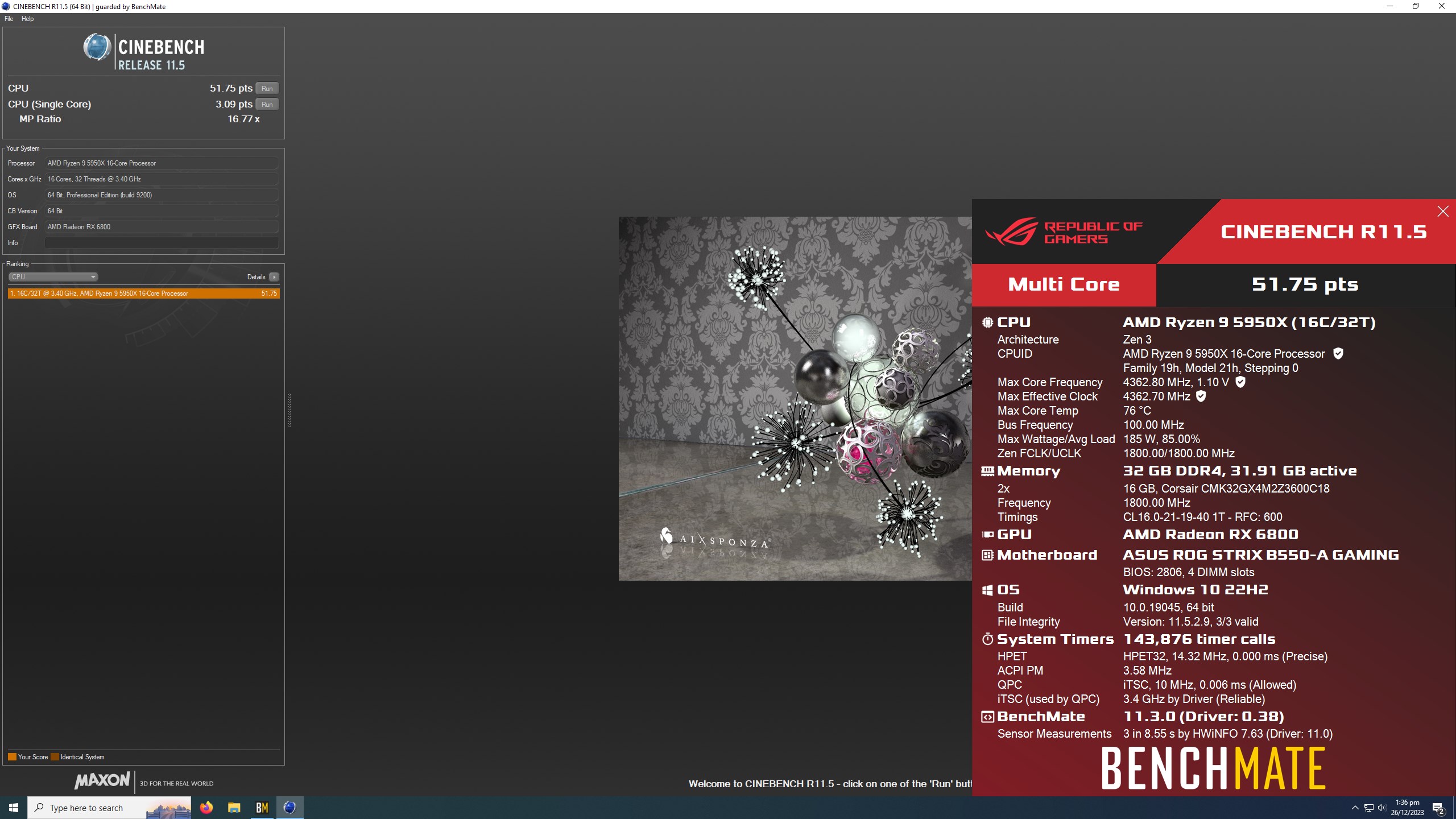Click the Corsair CMK32GX4M2Z3600C18 memory line
This screenshot has height=819, width=1456.
tap(1226, 489)
